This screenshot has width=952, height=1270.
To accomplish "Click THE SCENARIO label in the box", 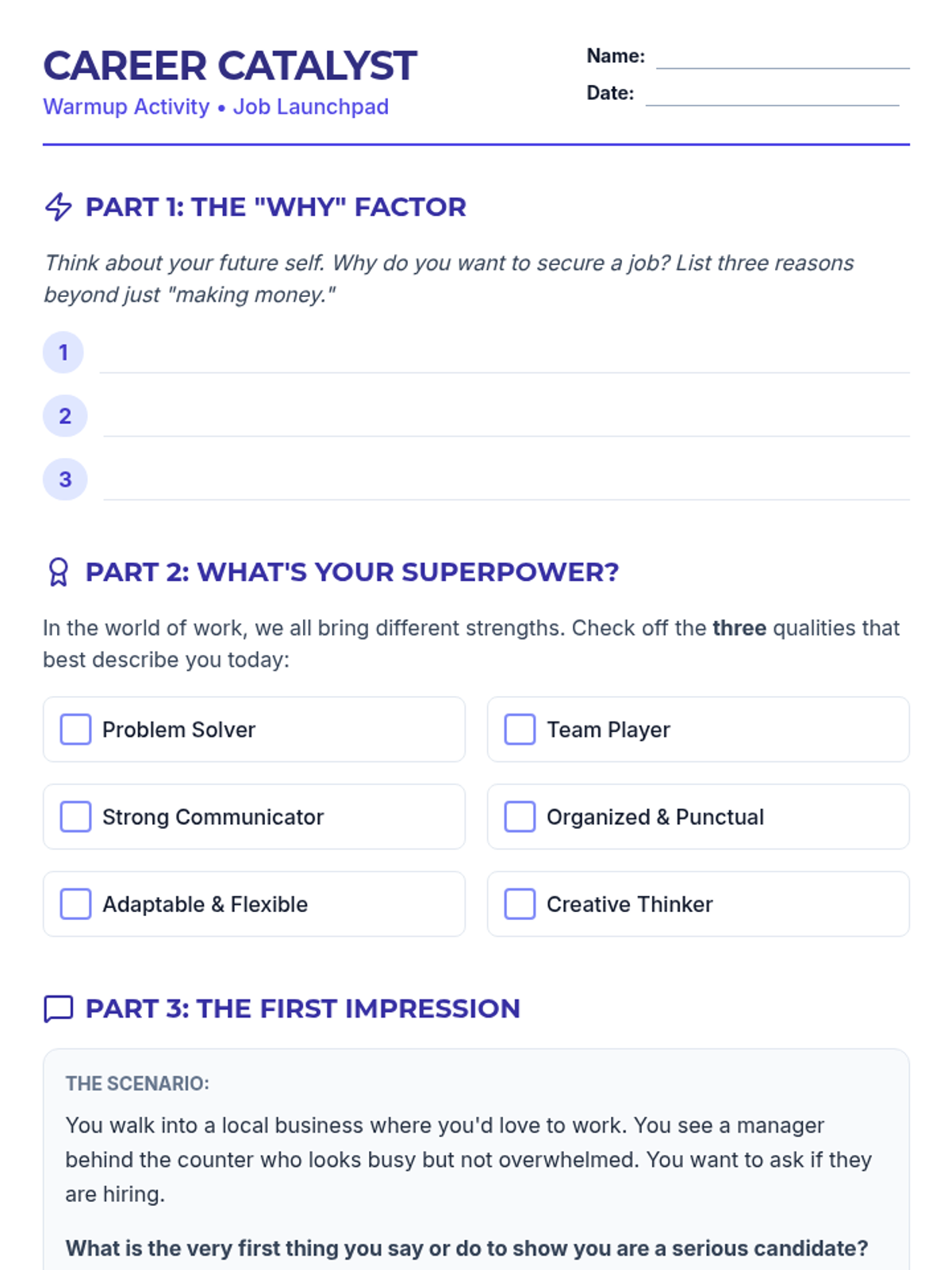I will 137,1084.
